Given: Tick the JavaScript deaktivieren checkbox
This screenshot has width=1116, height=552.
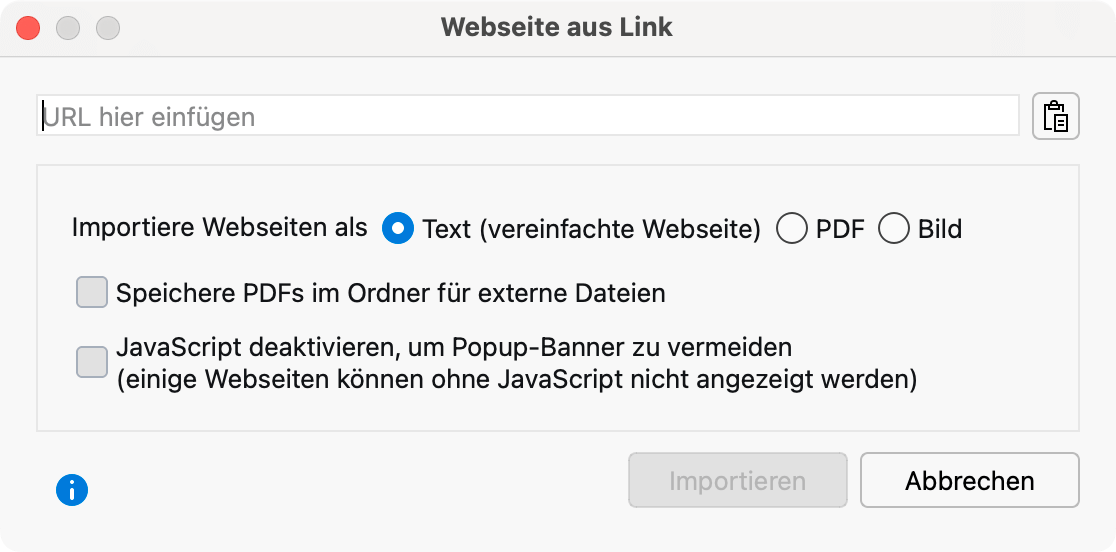Looking at the screenshot, I should (92, 362).
